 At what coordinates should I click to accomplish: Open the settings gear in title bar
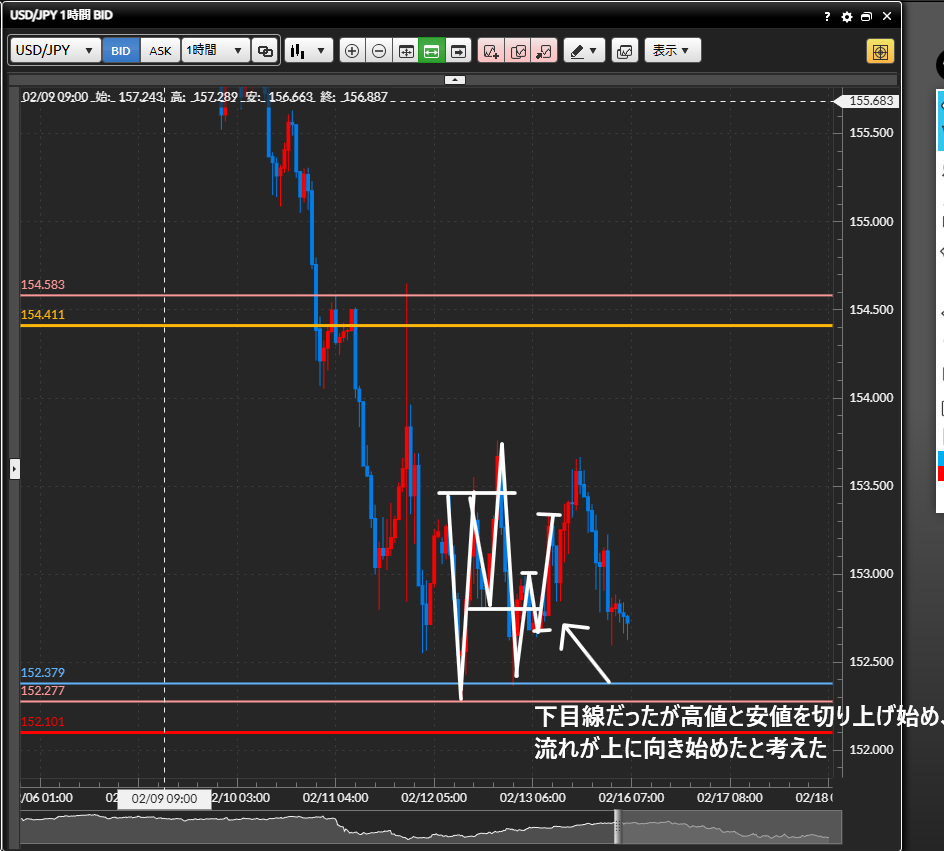[x=847, y=17]
